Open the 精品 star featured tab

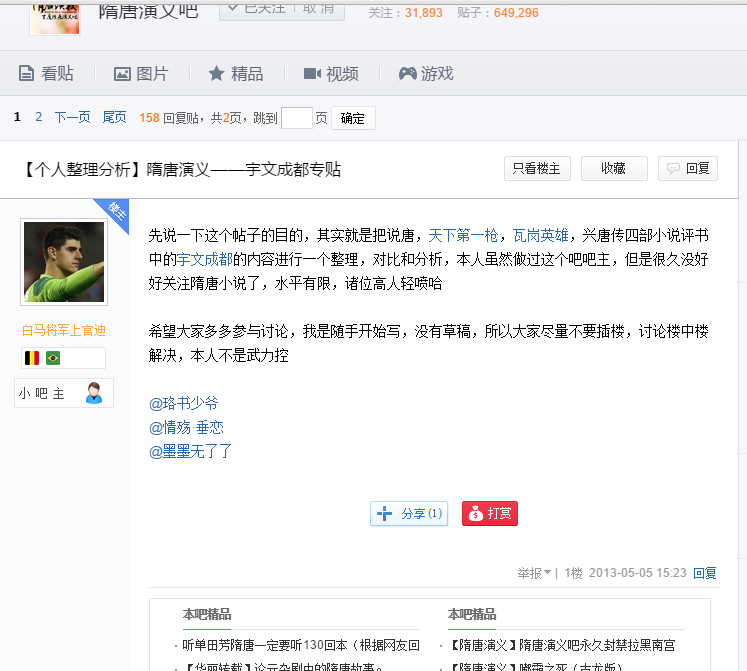click(x=236, y=73)
